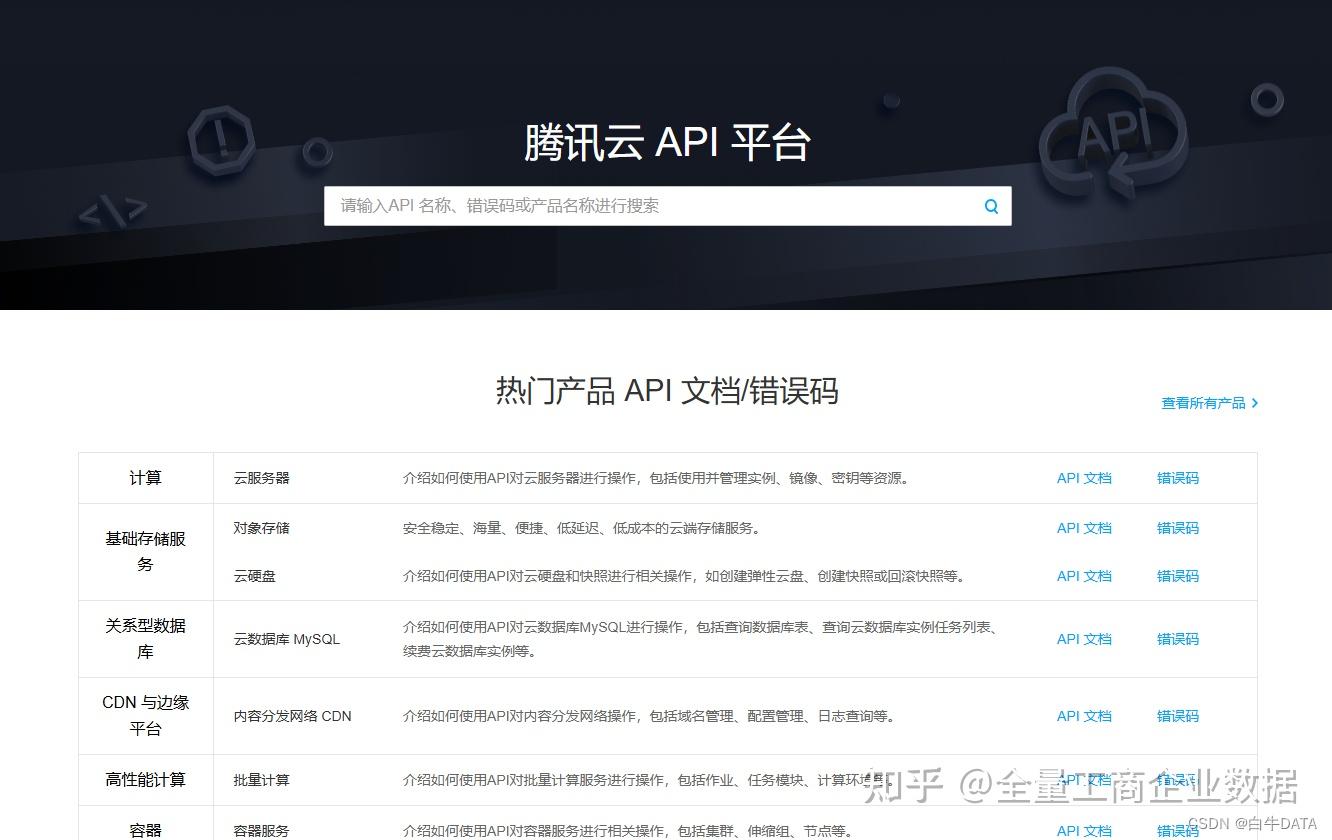Click the 内容分发网络 CDN product name
Image resolution: width=1332 pixels, height=840 pixels.
[293, 716]
